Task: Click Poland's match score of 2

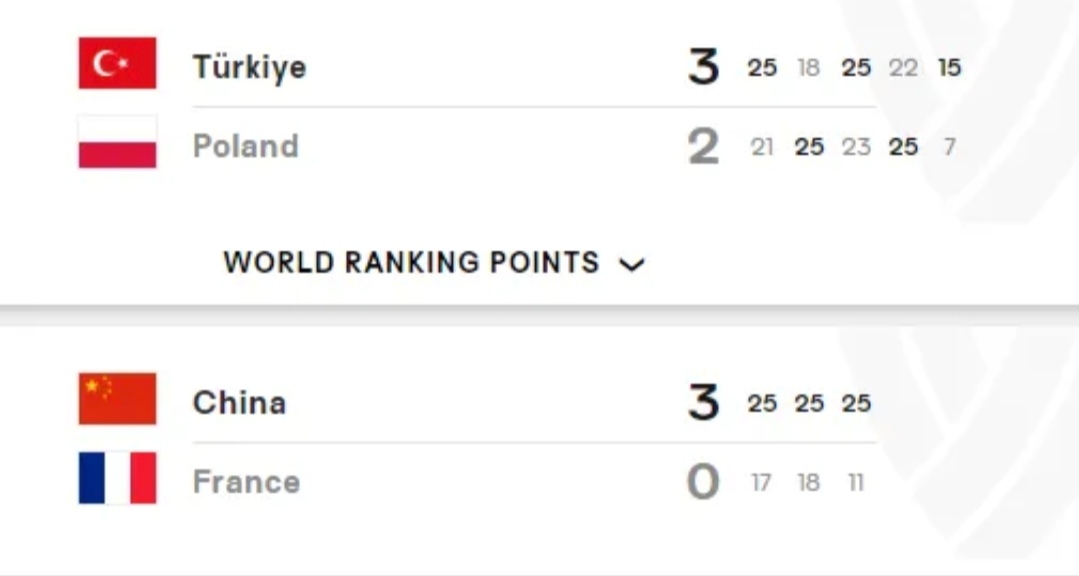Action: pyautogui.click(x=703, y=146)
